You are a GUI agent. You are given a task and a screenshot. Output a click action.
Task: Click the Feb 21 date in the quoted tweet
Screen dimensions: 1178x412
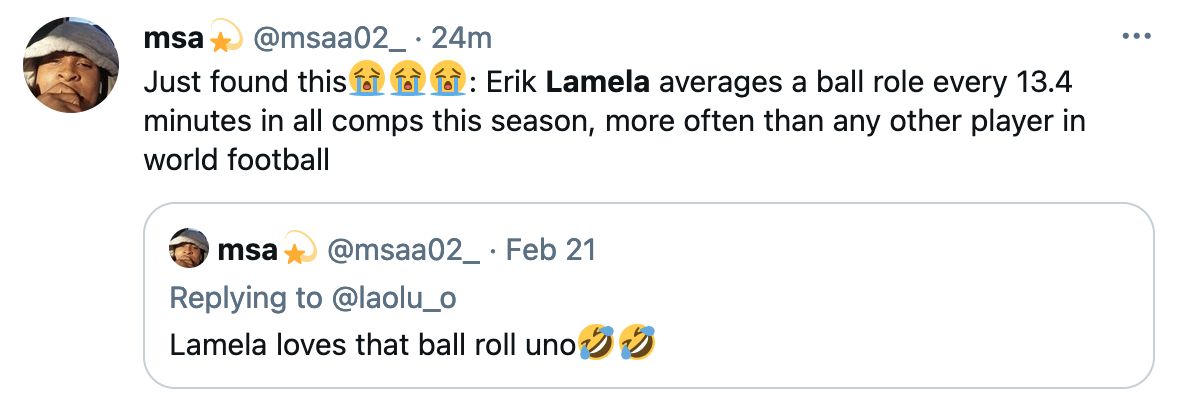[550, 249]
